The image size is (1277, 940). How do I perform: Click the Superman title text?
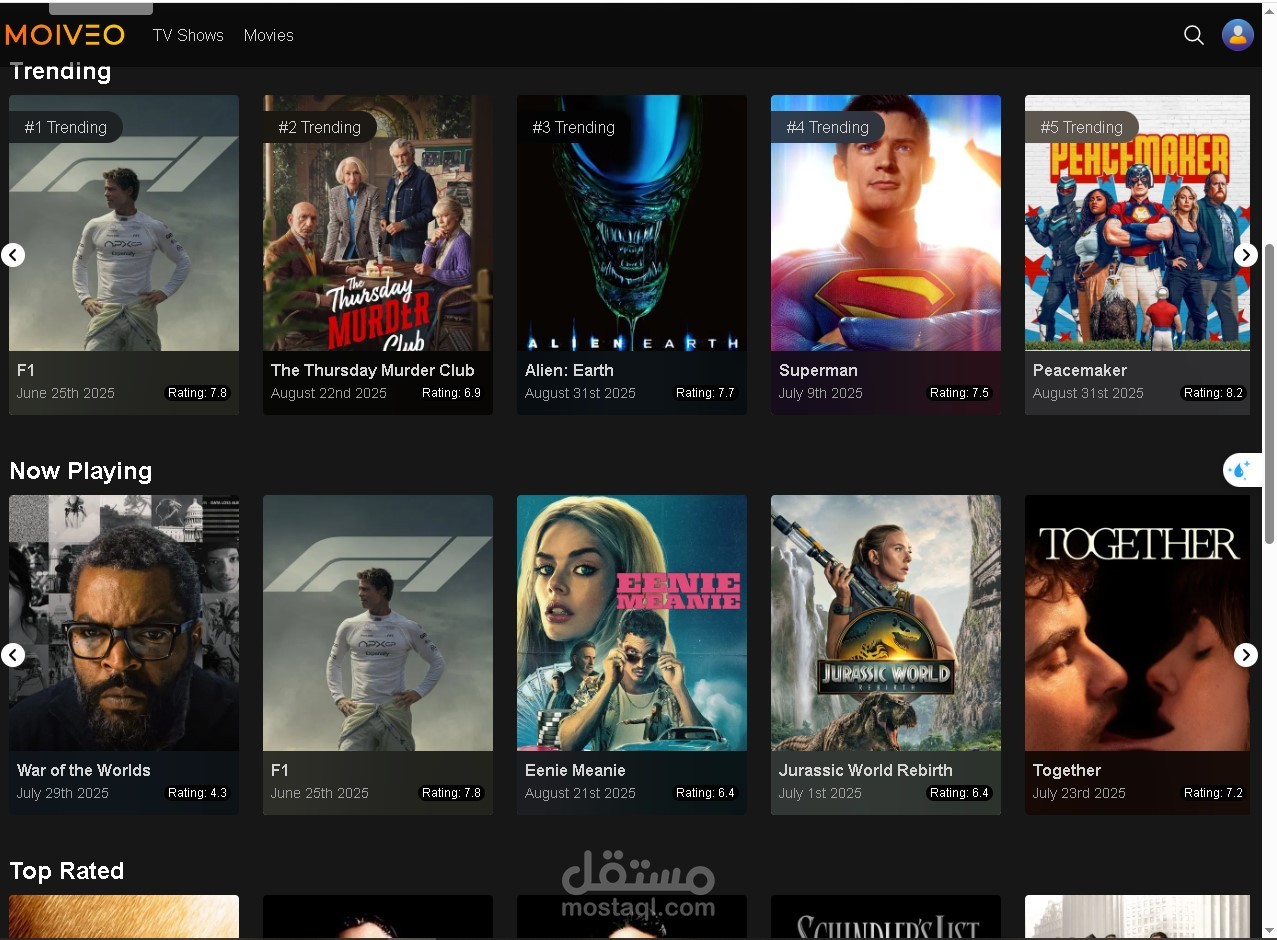pos(818,370)
